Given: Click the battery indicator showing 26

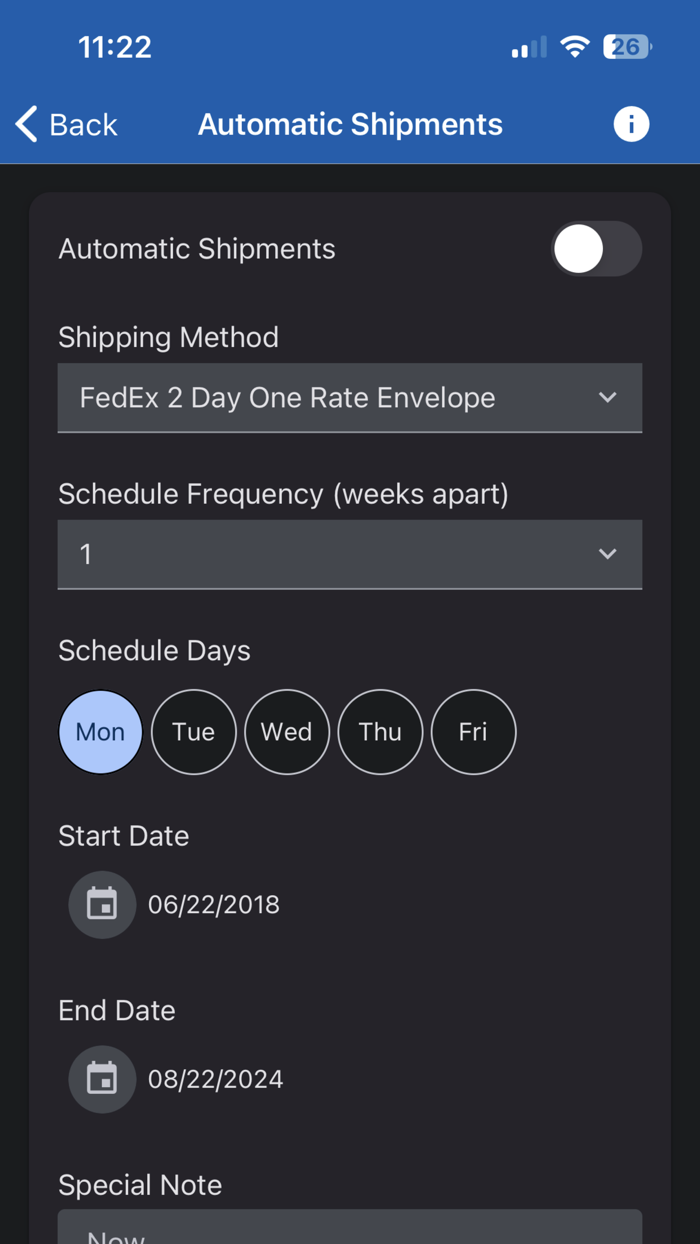Looking at the screenshot, I should 628,46.
